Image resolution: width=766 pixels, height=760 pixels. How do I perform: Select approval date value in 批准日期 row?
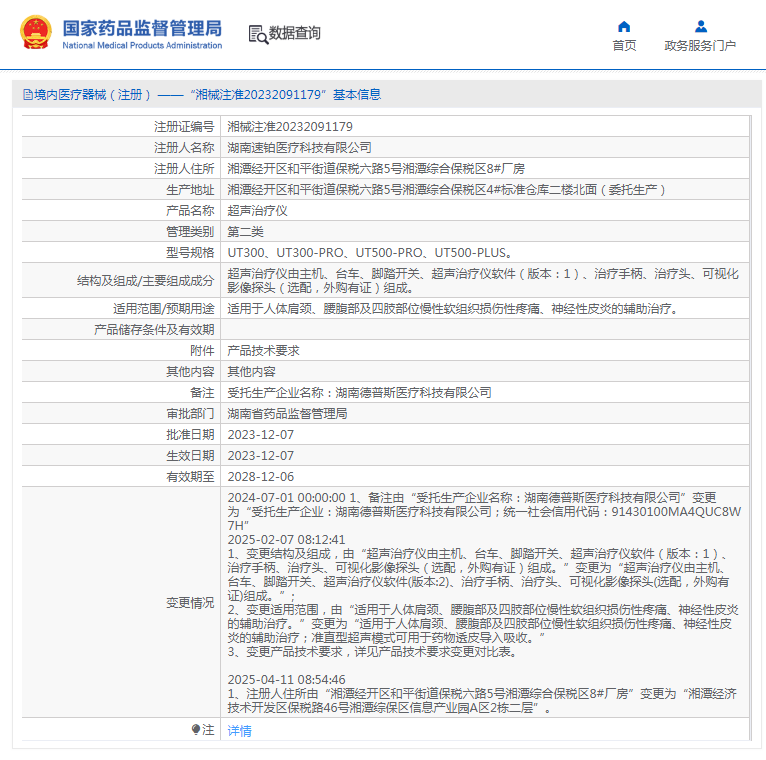(261, 435)
